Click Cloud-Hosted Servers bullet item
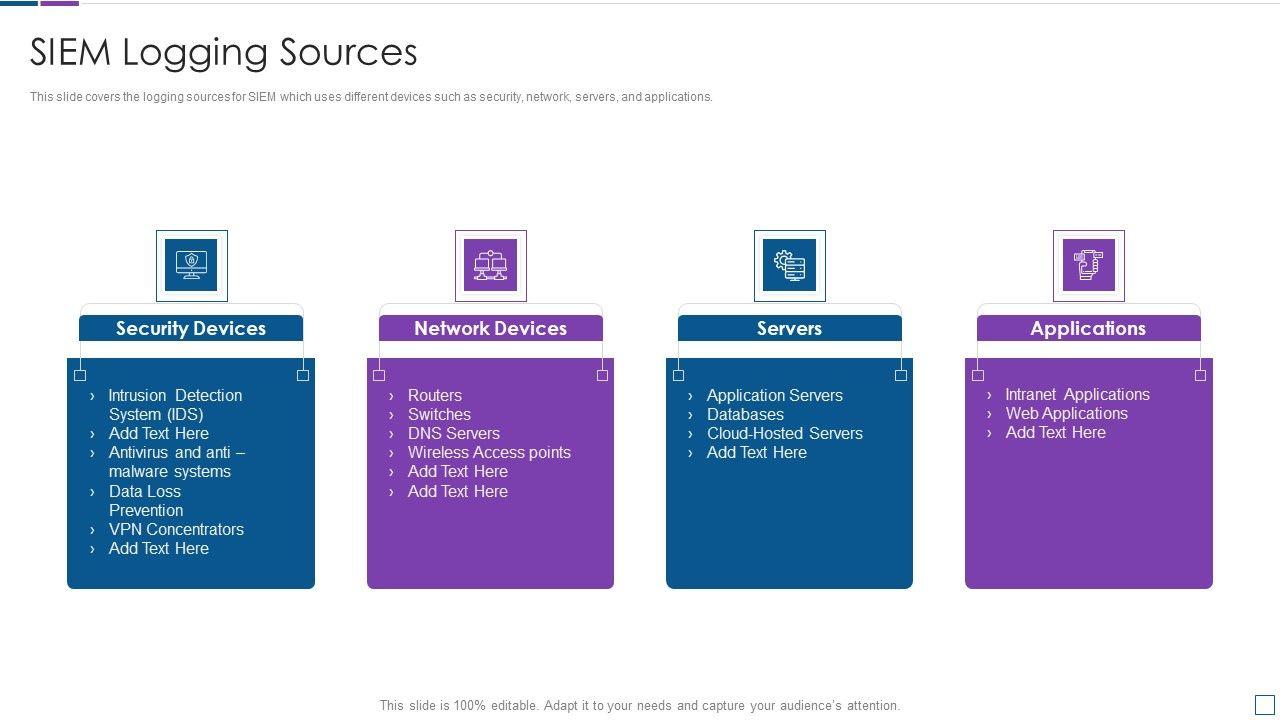This screenshot has height=720, width=1280. (x=784, y=433)
